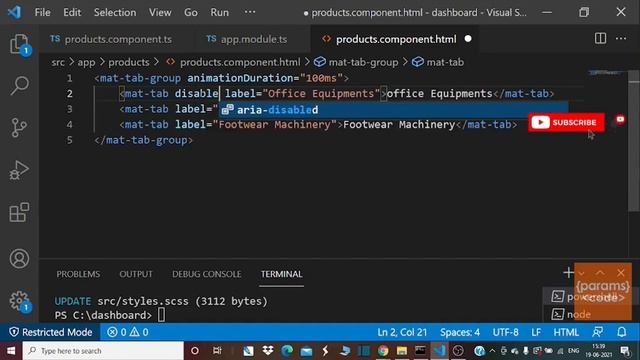Open Cortana circle on taskbar

[x=195, y=351]
